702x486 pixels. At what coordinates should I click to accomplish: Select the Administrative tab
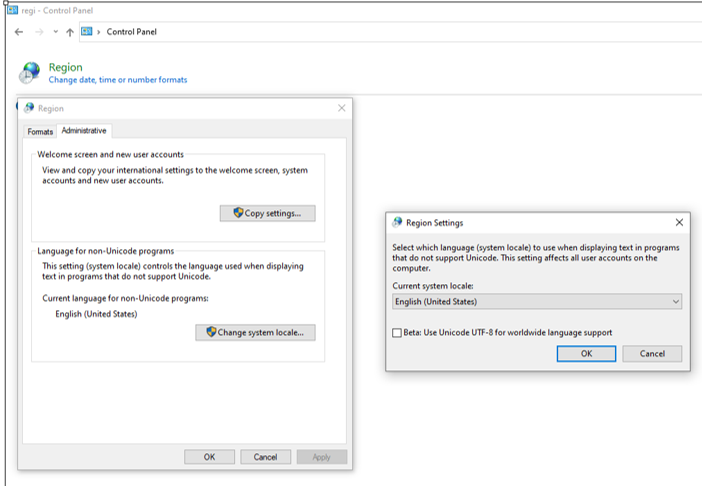click(x=84, y=131)
